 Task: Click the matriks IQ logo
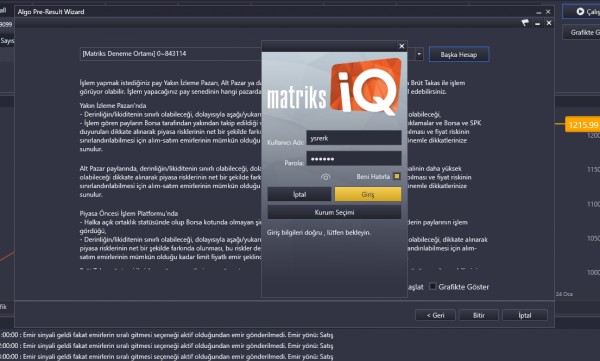click(334, 87)
